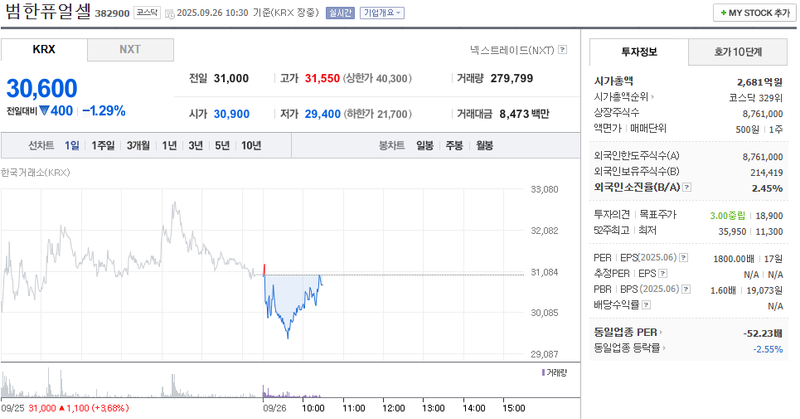Click the 실시간 badge button
This screenshot has width=800, height=419.
point(340,13)
